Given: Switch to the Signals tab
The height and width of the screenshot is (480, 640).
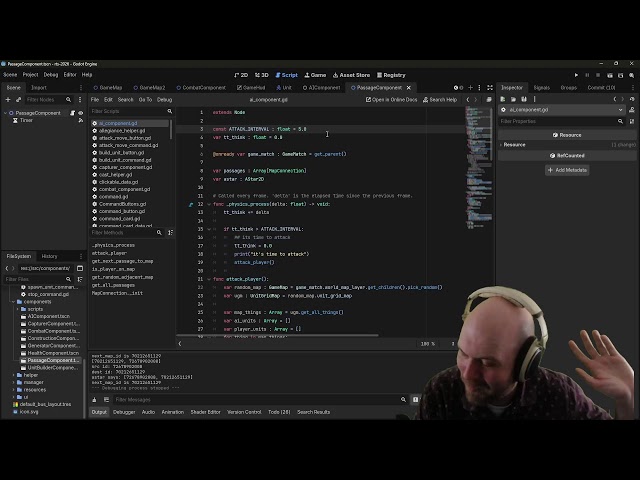Looking at the screenshot, I should [542, 88].
